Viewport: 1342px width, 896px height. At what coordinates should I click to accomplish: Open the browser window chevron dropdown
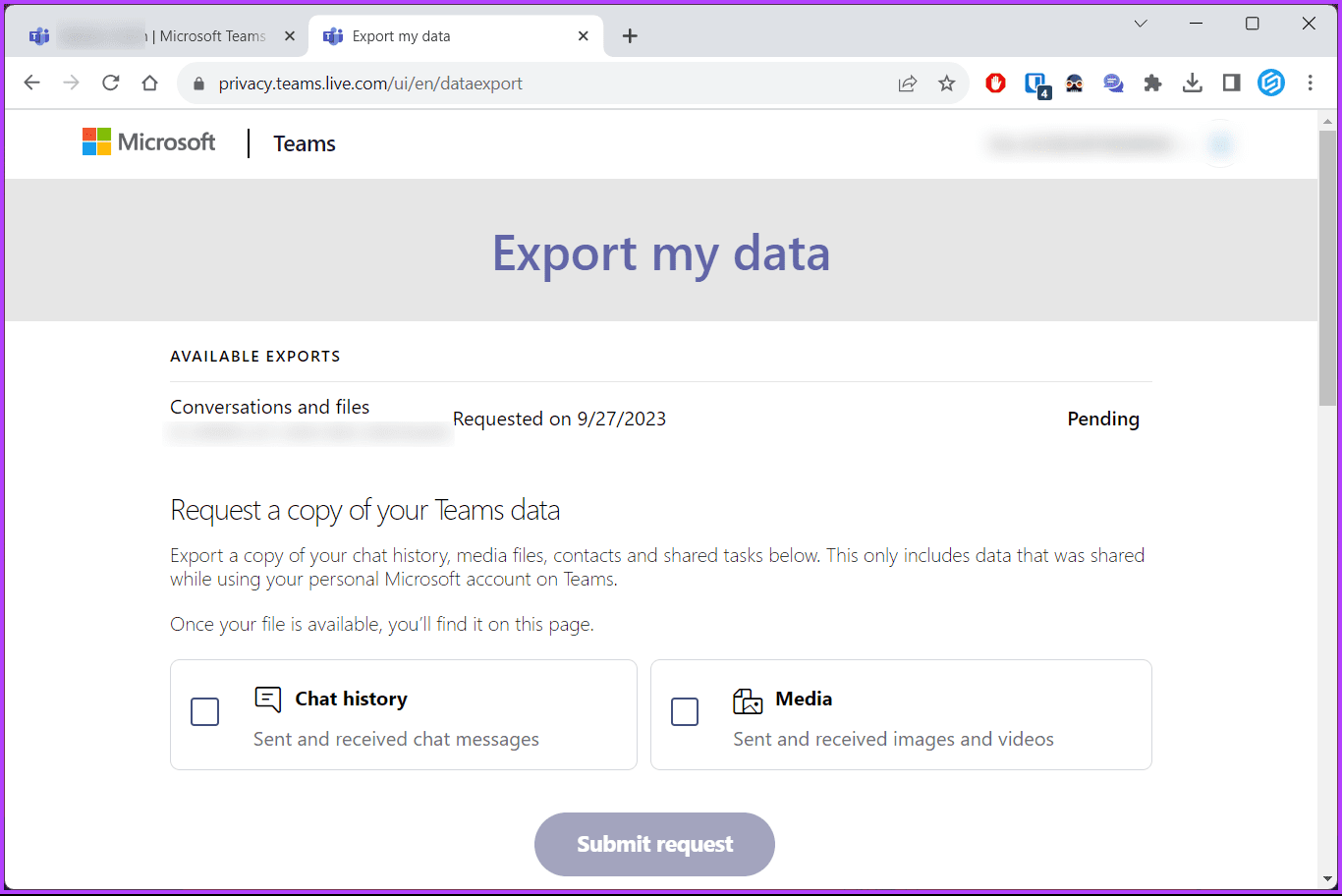click(1140, 23)
